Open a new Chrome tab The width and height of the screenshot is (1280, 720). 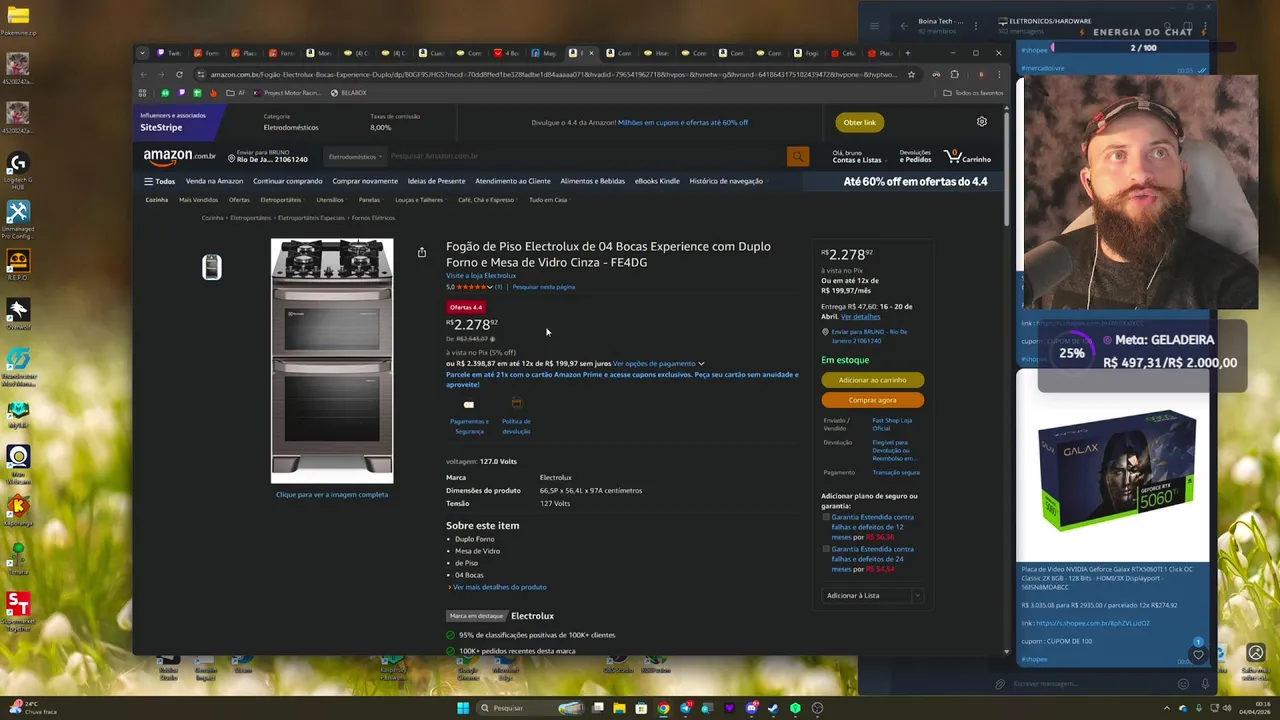click(908, 53)
